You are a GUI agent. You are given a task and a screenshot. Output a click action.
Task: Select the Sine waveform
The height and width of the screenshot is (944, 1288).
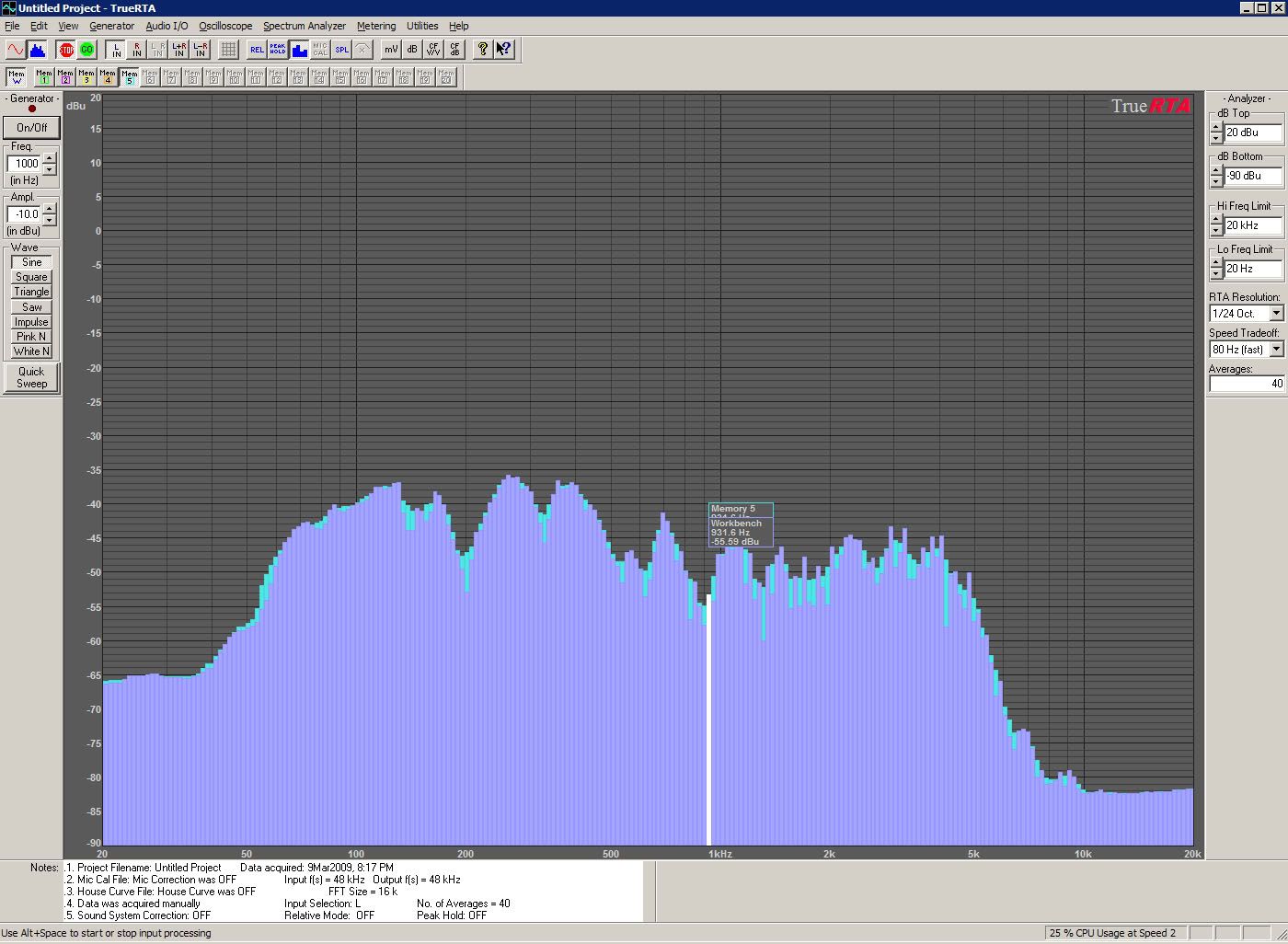click(x=31, y=262)
